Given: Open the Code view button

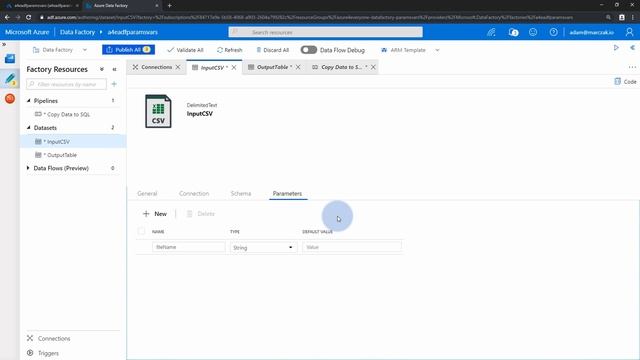Looking at the screenshot, I should pyautogui.click(x=625, y=82).
